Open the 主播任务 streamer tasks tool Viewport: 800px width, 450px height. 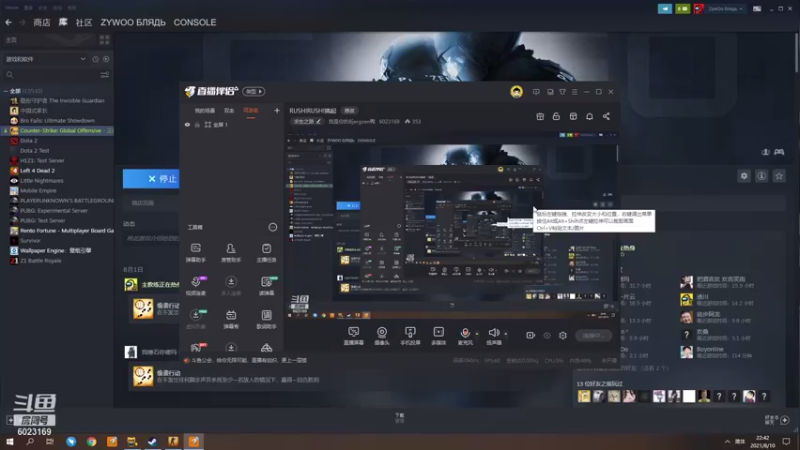click(x=266, y=253)
